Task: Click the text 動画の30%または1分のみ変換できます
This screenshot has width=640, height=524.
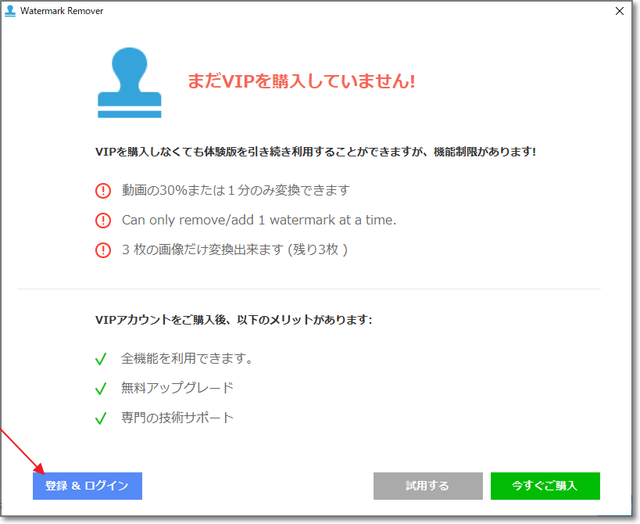Action: (x=235, y=190)
